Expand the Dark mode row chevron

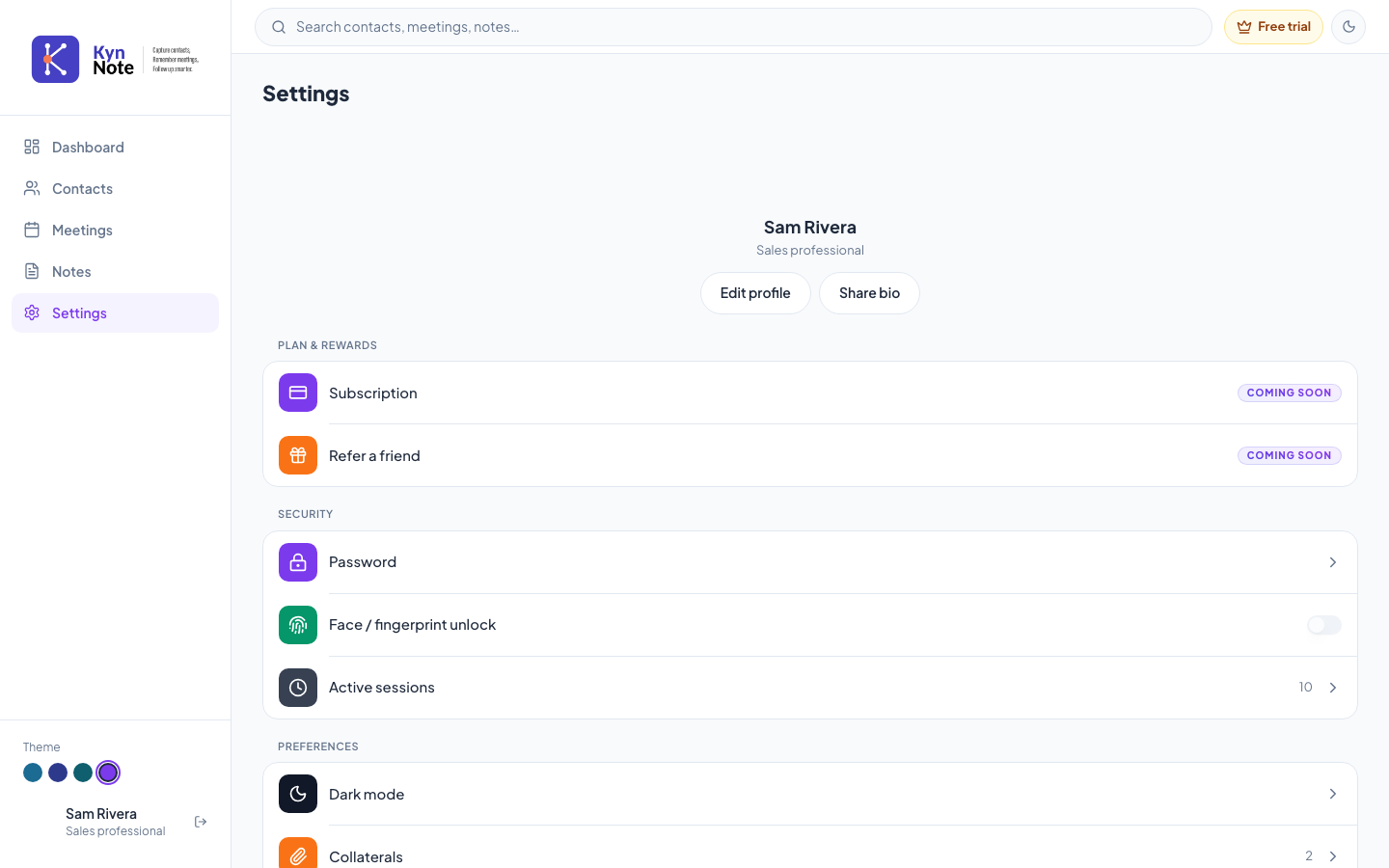[1333, 794]
